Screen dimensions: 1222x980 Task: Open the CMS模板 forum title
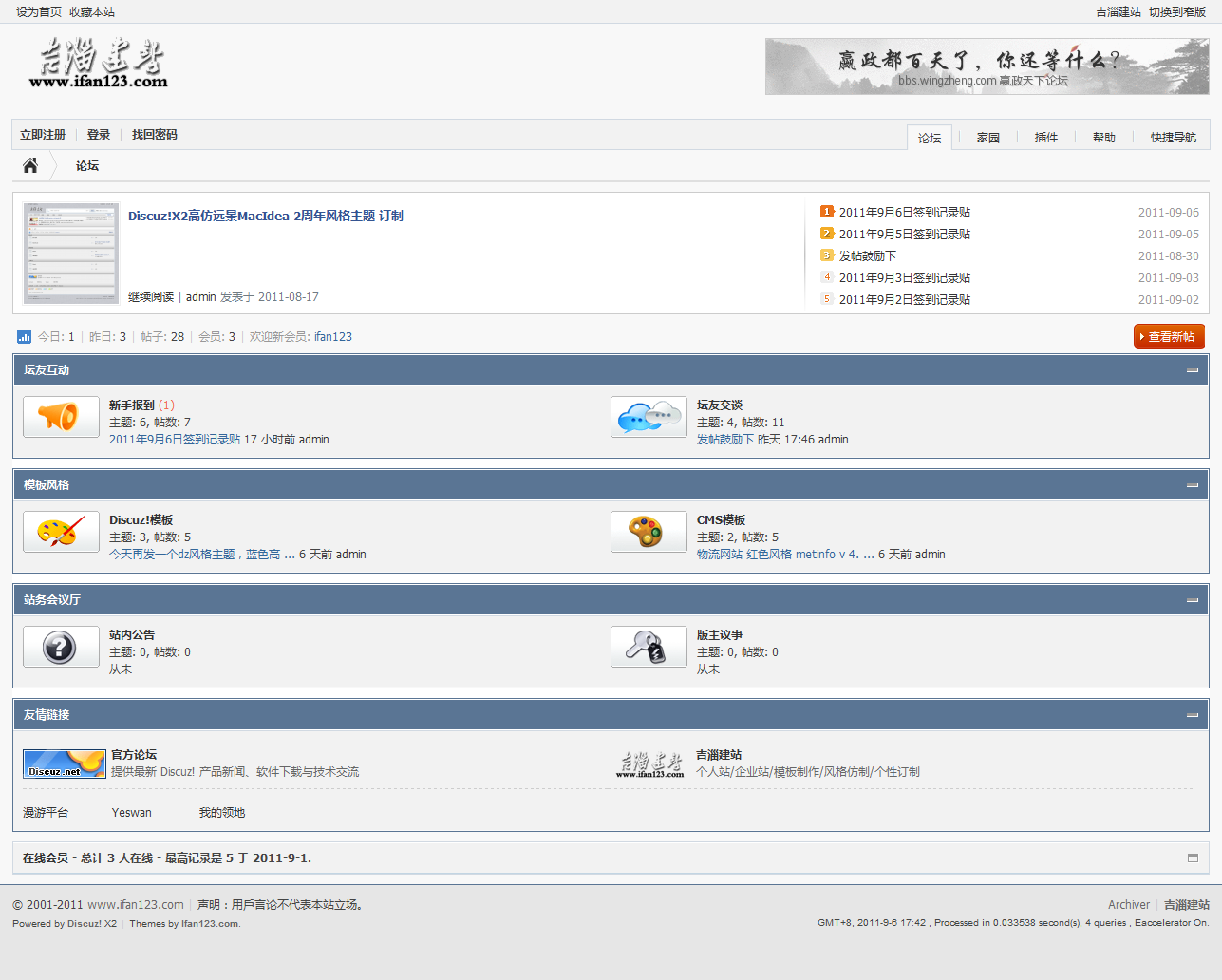tap(722, 519)
